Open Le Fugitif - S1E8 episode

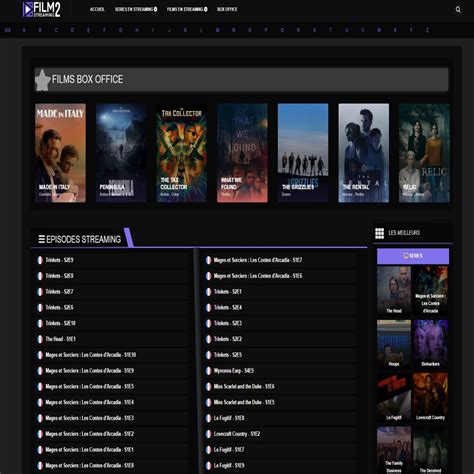(x=229, y=418)
